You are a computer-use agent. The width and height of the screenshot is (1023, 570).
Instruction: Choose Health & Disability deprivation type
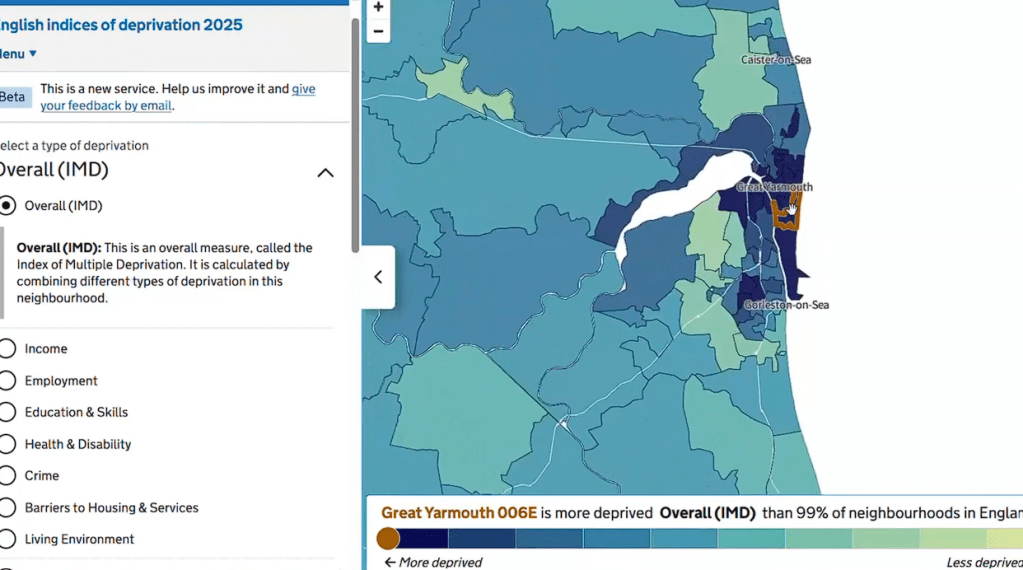[x=8, y=444]
